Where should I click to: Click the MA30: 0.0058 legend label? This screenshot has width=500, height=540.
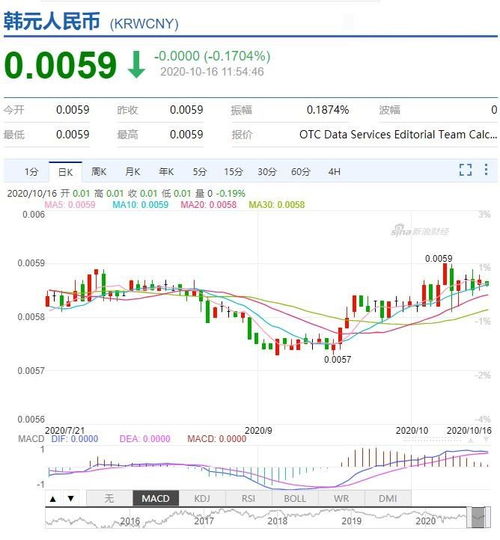[x=277, y=205]
